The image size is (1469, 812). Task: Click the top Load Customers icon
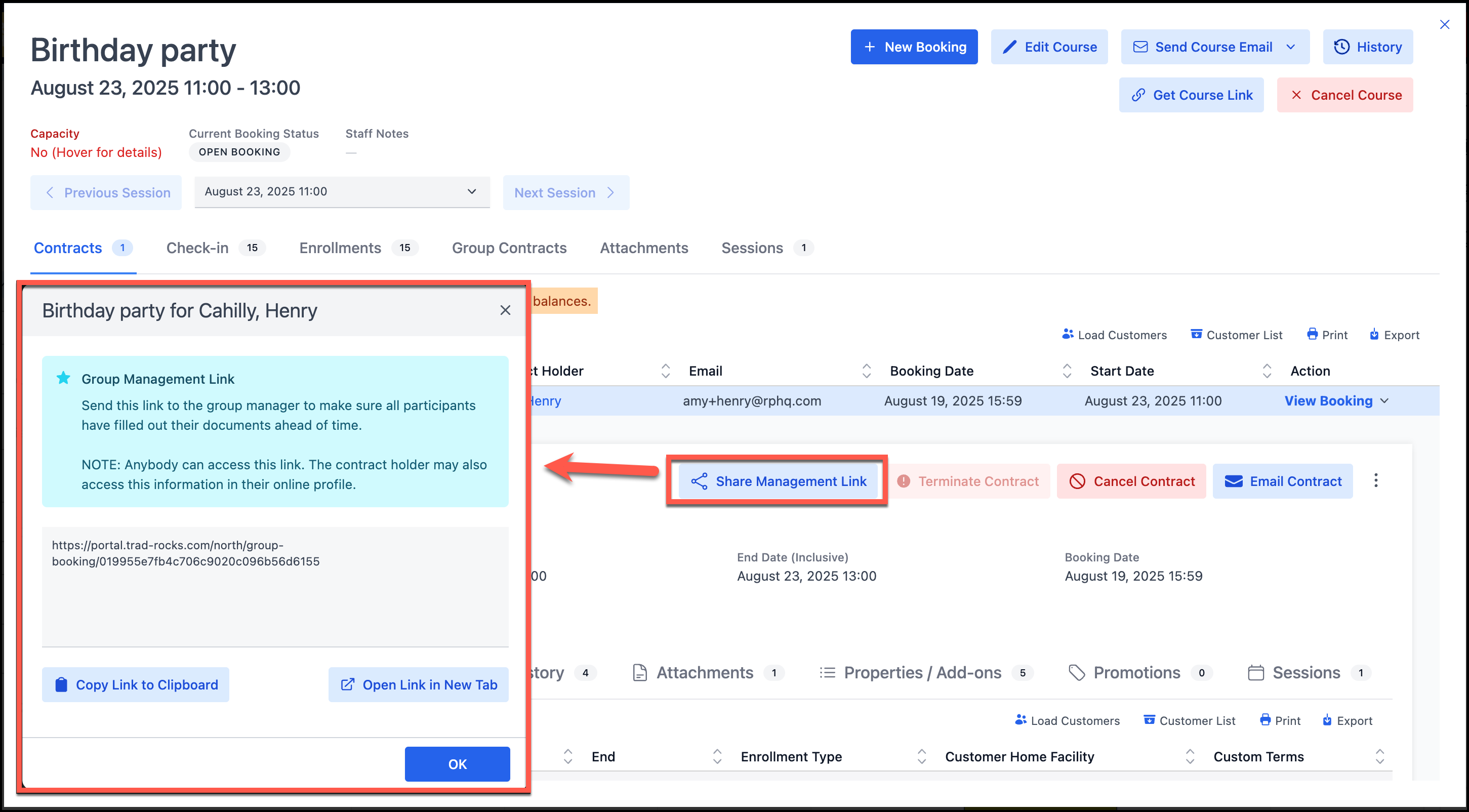(1067, 334)
